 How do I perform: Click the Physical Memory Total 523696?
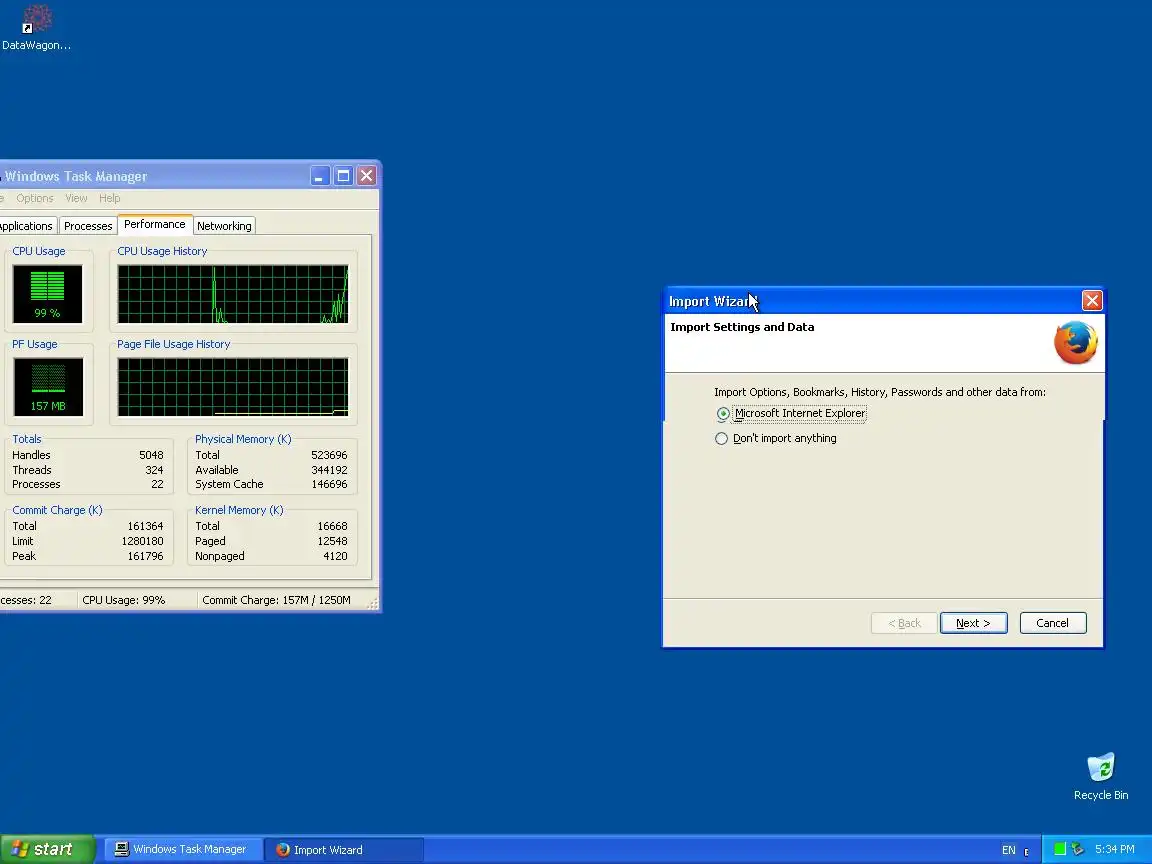tap(329, 455)
